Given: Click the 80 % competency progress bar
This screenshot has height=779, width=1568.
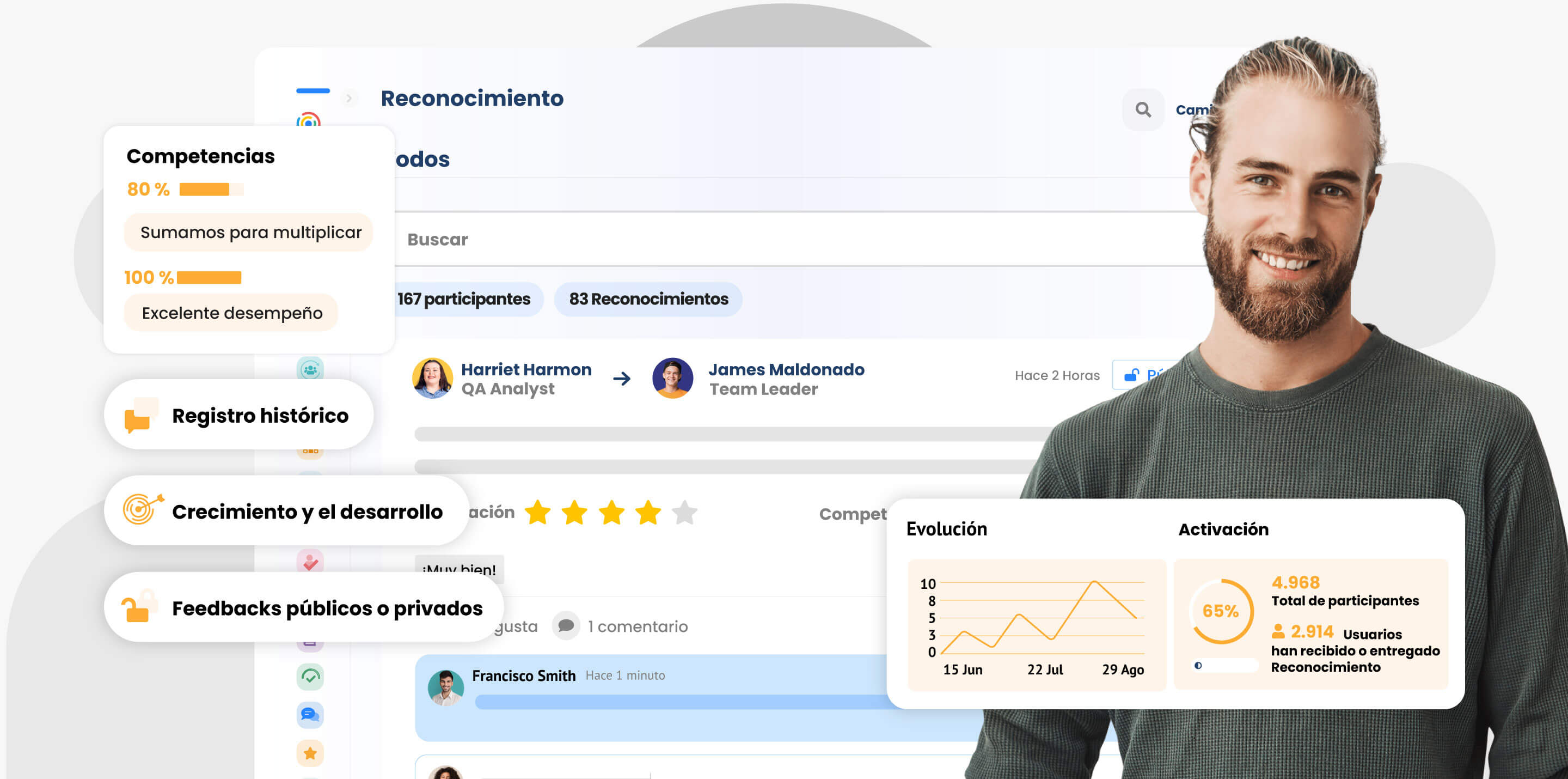Looking at the screenshot, I should 211,190.
